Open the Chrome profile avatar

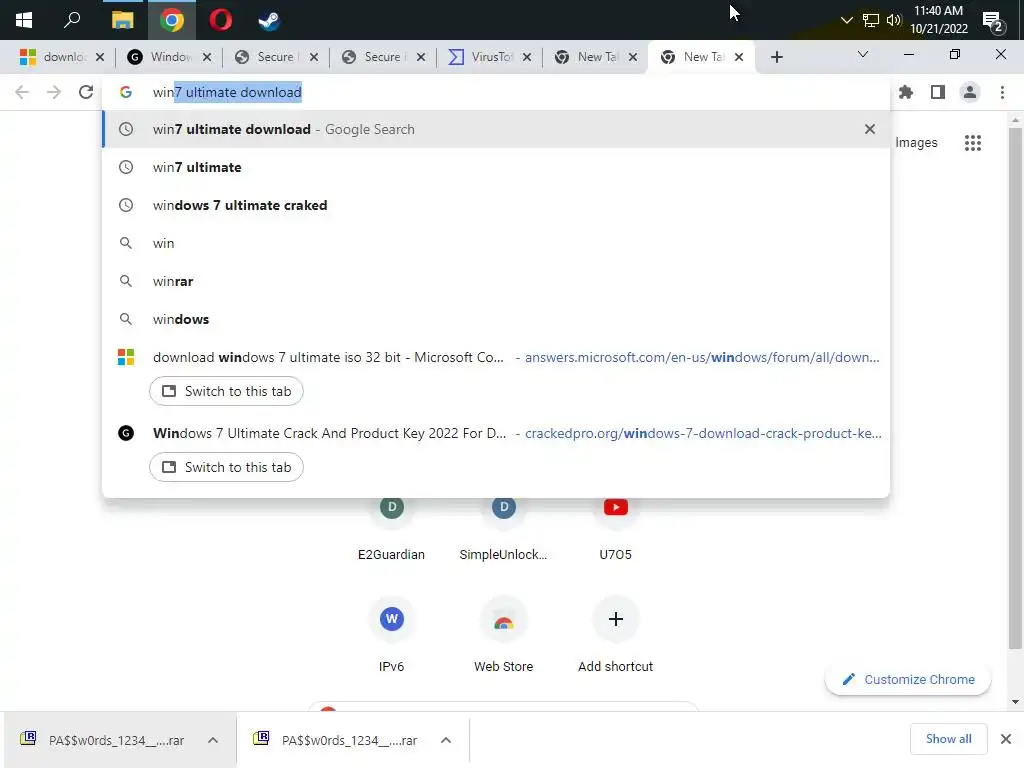[x=970, y=92]
